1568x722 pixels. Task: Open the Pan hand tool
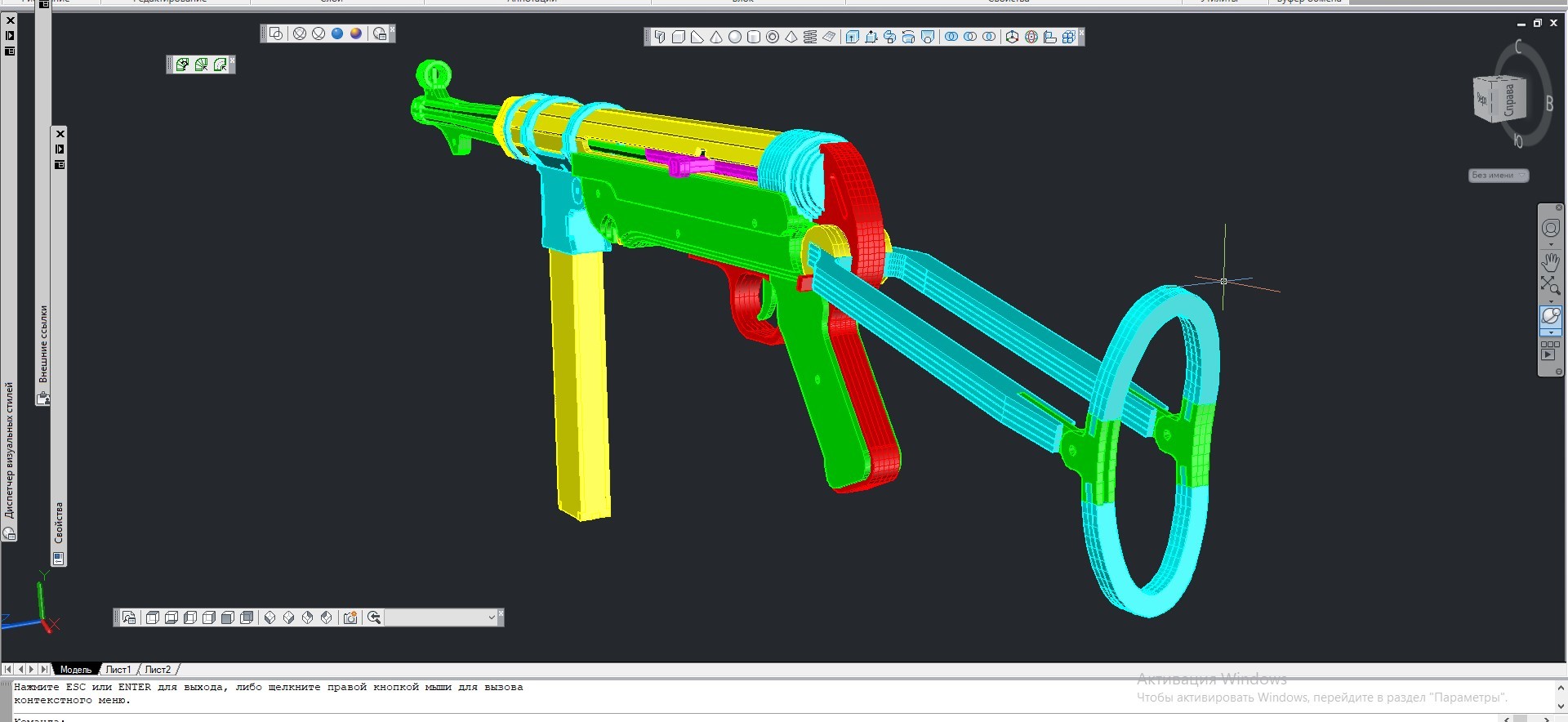tap(1550, 262)
